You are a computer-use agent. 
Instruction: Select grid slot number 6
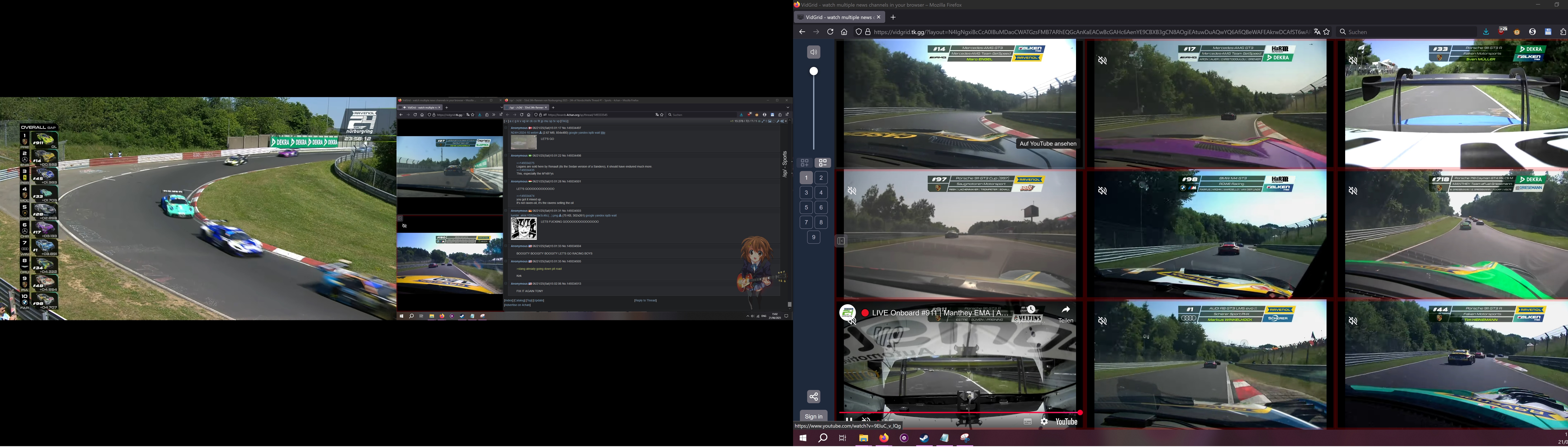(x=821, y=208)
